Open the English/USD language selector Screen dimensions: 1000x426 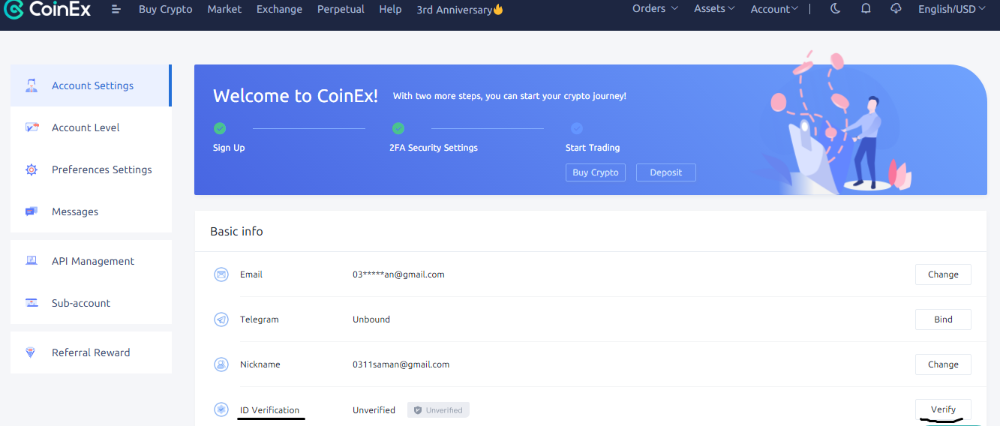point(952,9)
